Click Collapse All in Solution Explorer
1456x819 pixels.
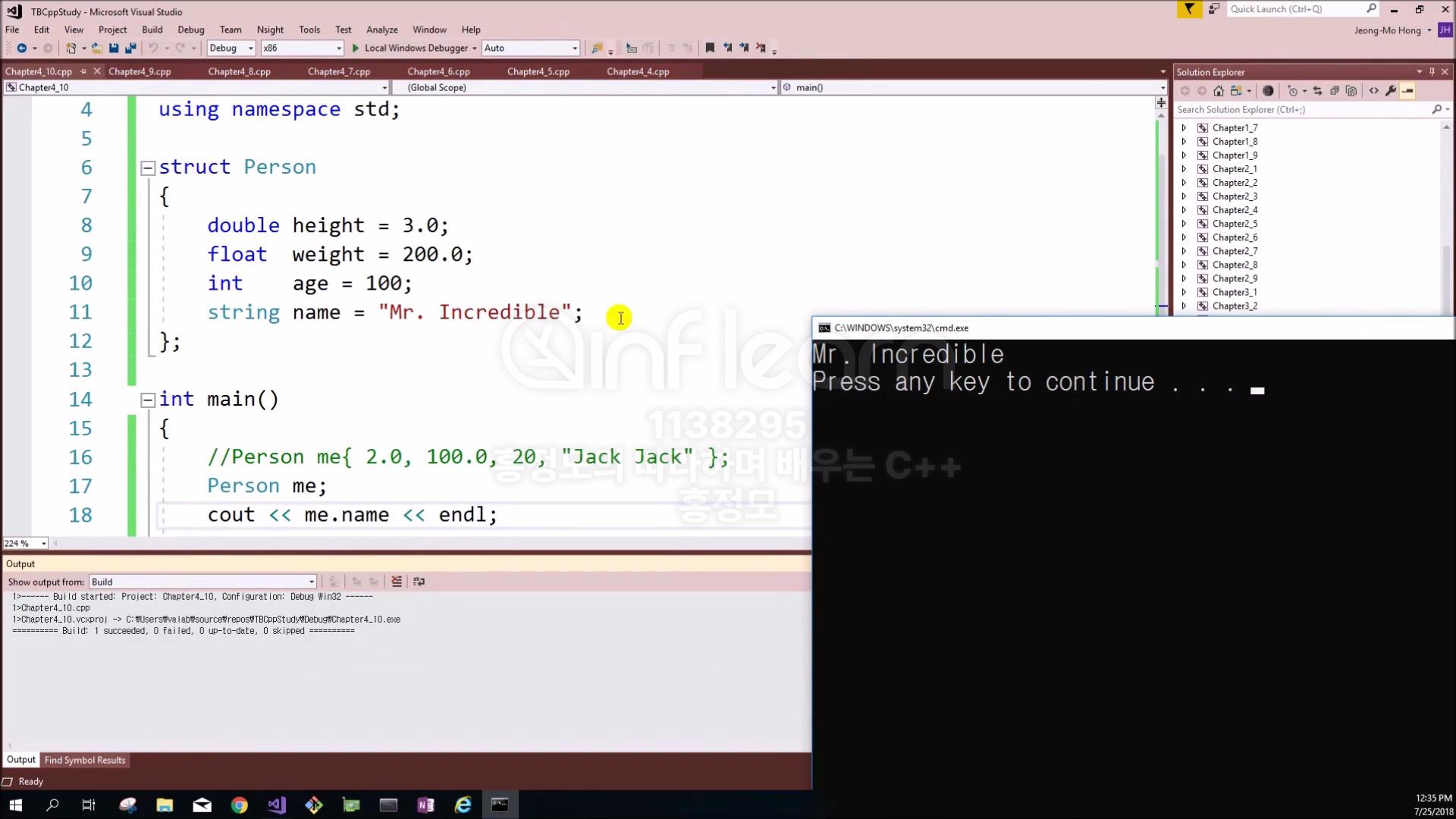(x=1335, y=91)
